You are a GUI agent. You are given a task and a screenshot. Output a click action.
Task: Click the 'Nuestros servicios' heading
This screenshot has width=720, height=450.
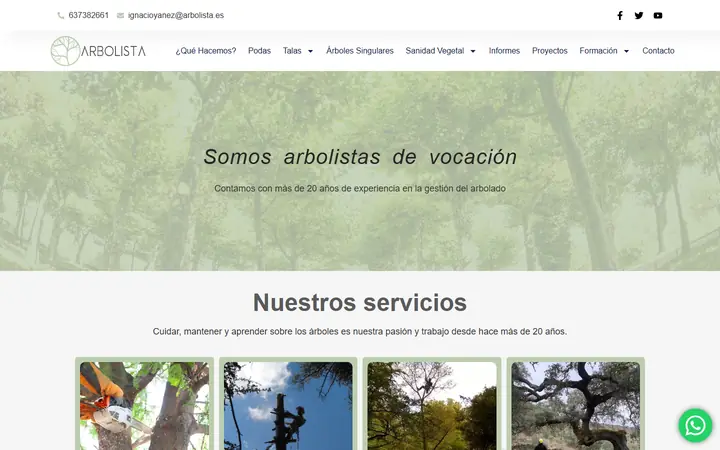click(360, 303)
